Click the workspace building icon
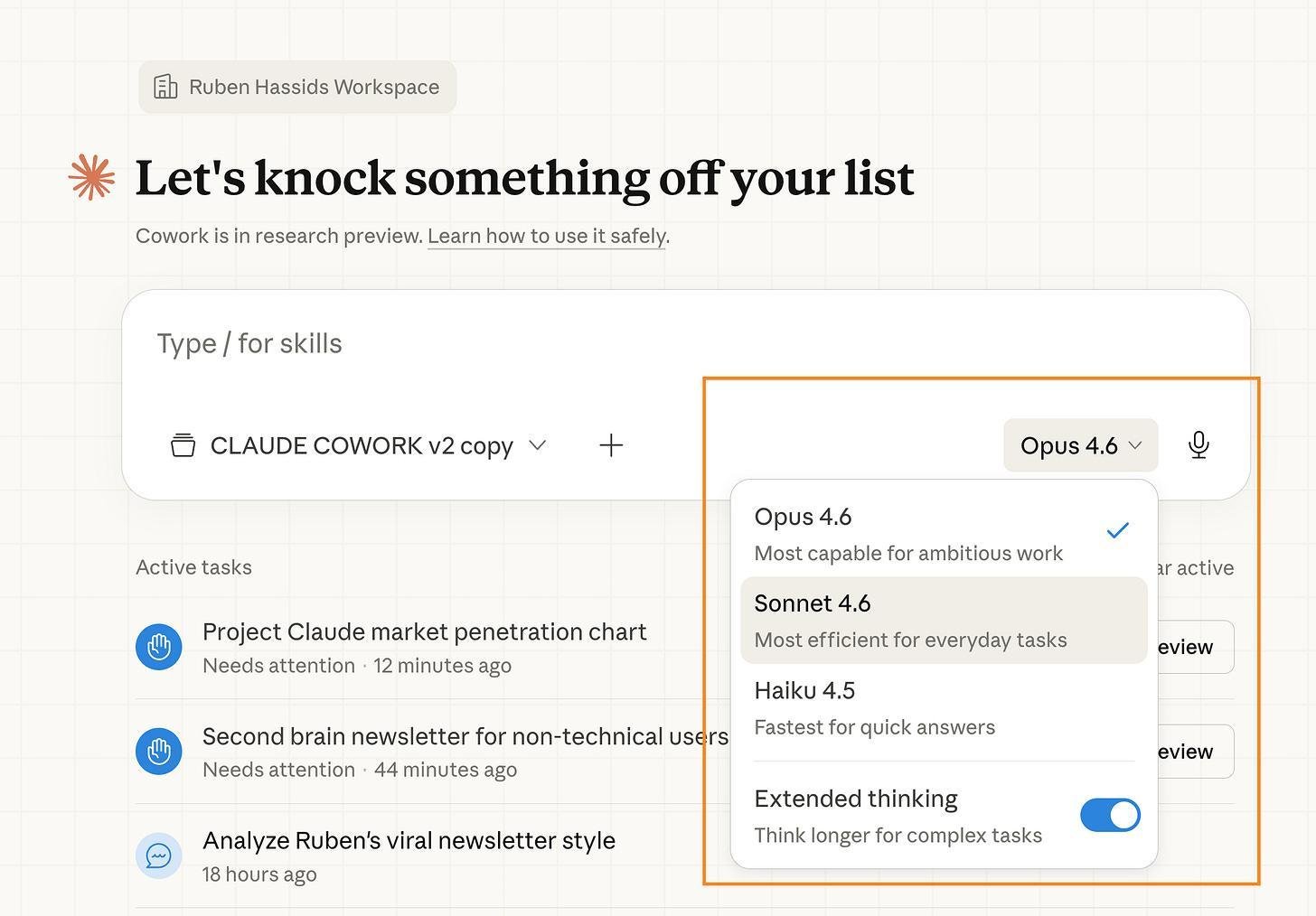This screenshot has height=916, width=1316. (x=165, y=87)
